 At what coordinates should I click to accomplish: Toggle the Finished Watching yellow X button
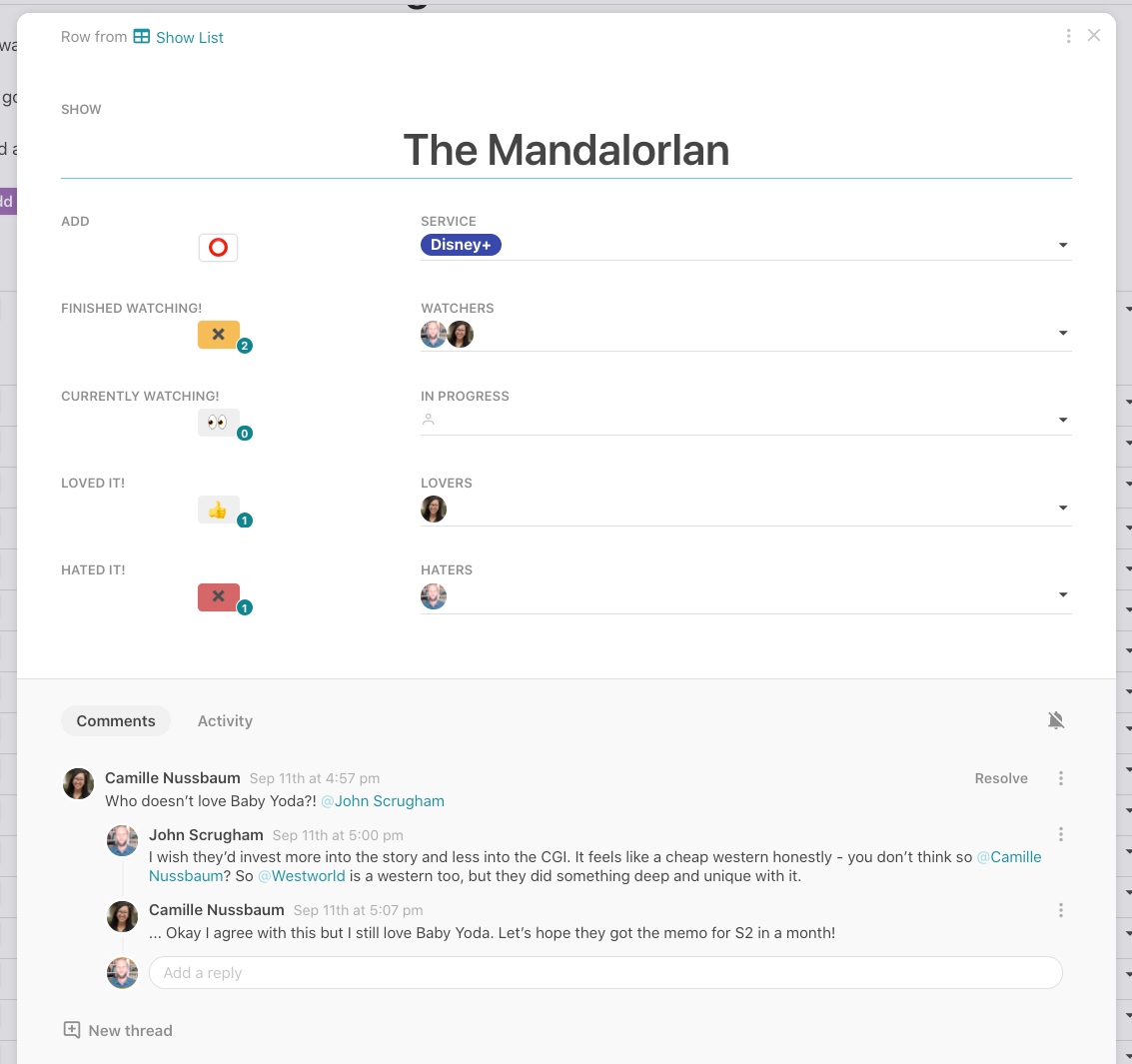pos(218,335)
